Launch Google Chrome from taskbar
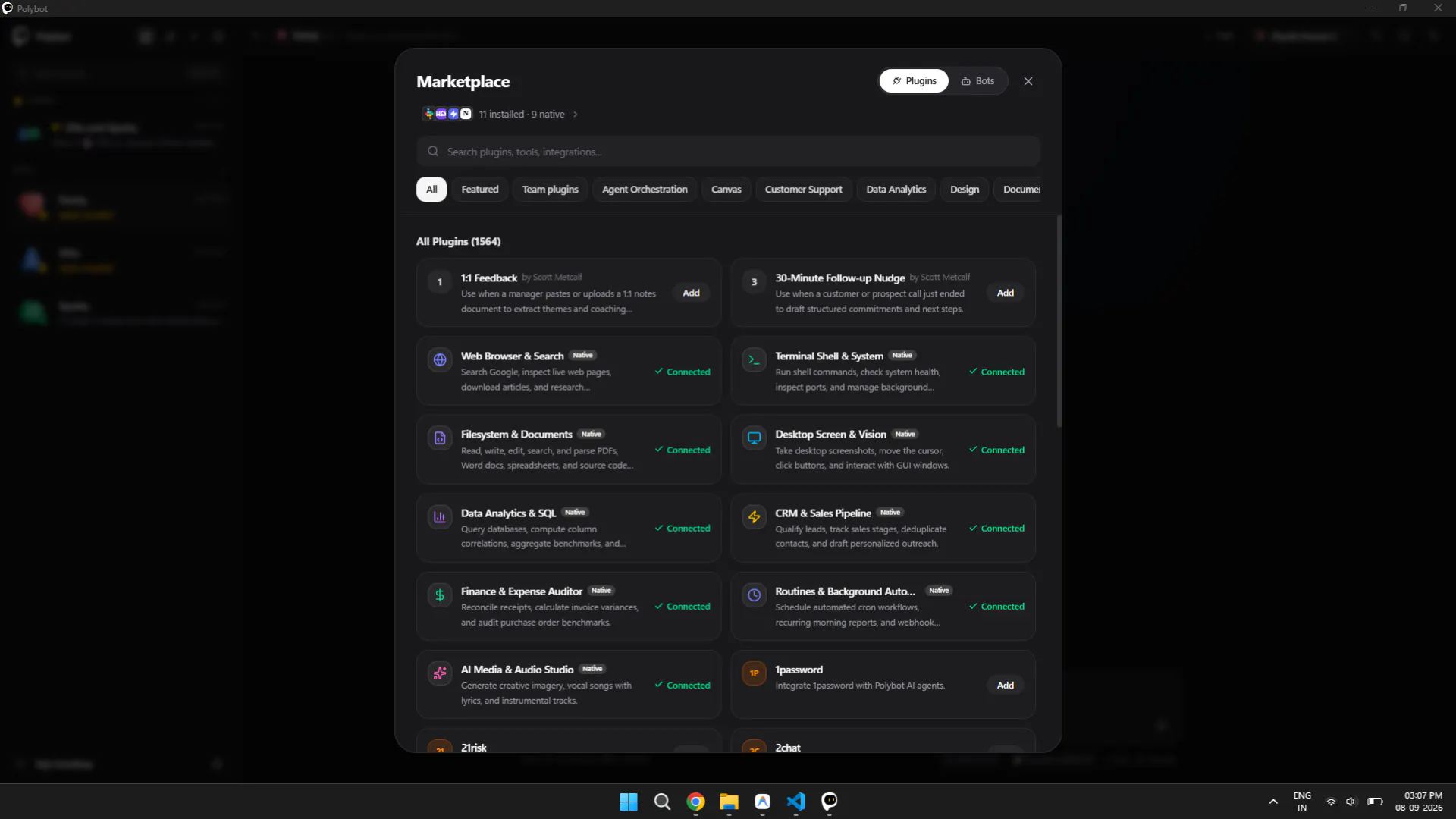Image resolution: width=1456 pixels, height=819 pixels. (695, 802)
